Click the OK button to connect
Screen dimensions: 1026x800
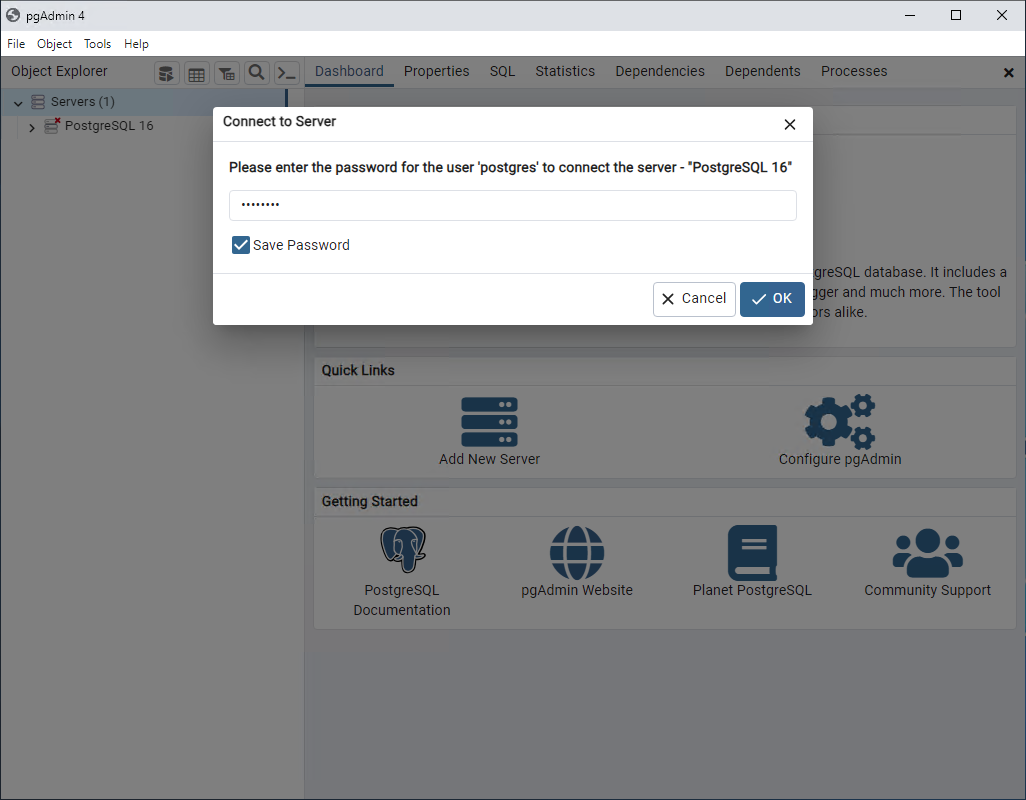pos(772,299)
